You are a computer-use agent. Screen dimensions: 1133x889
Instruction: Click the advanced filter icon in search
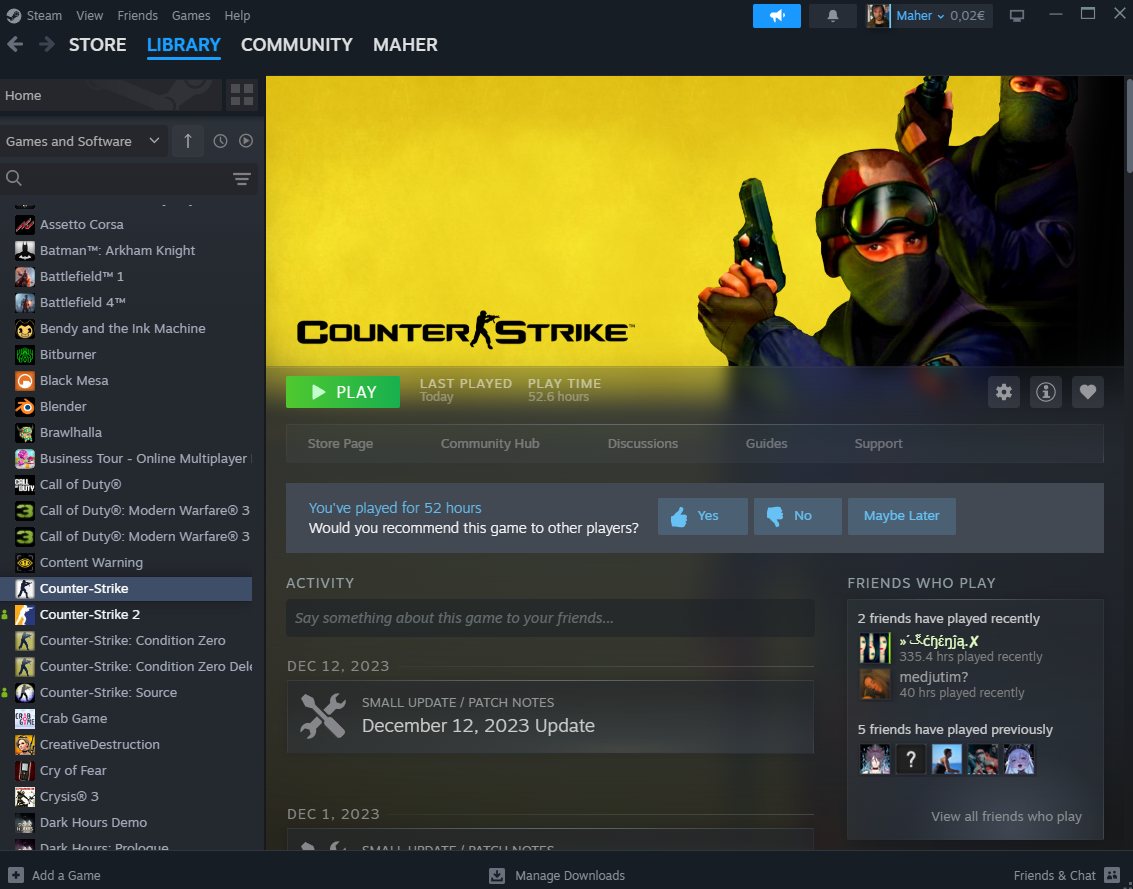[x=241, y=179]
